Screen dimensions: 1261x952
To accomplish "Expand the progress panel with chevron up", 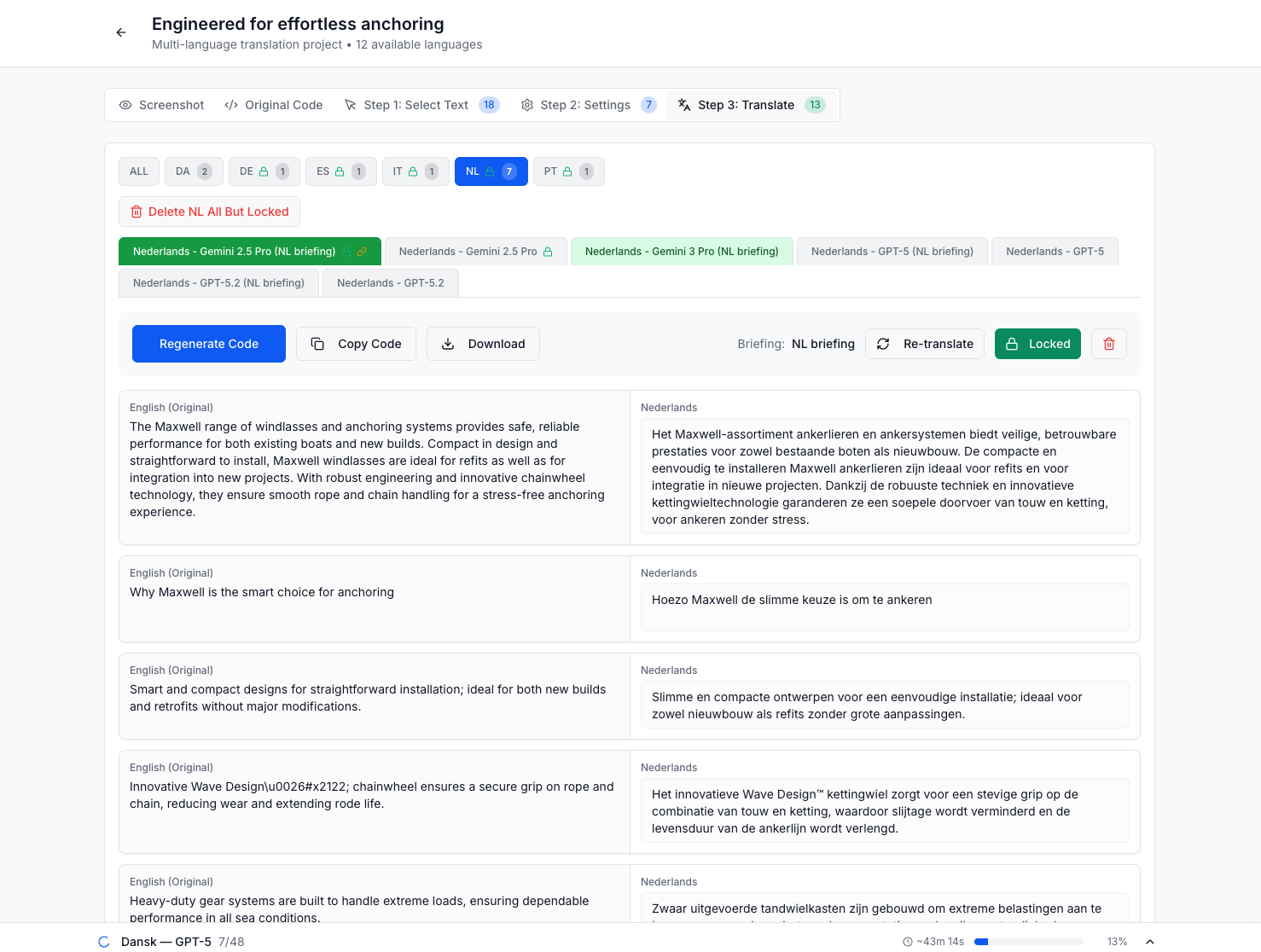I will [x=1150, y=942].
